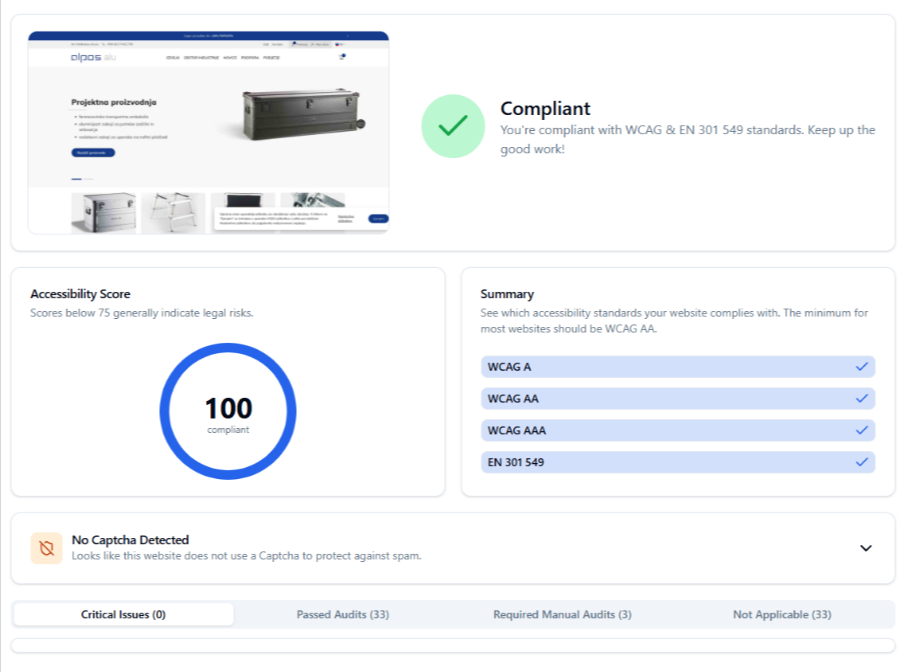This screenshot has width=909, height=672.
Task: Switch to the Critical Issues (0) tab
Action: click(x=123, y=614)
